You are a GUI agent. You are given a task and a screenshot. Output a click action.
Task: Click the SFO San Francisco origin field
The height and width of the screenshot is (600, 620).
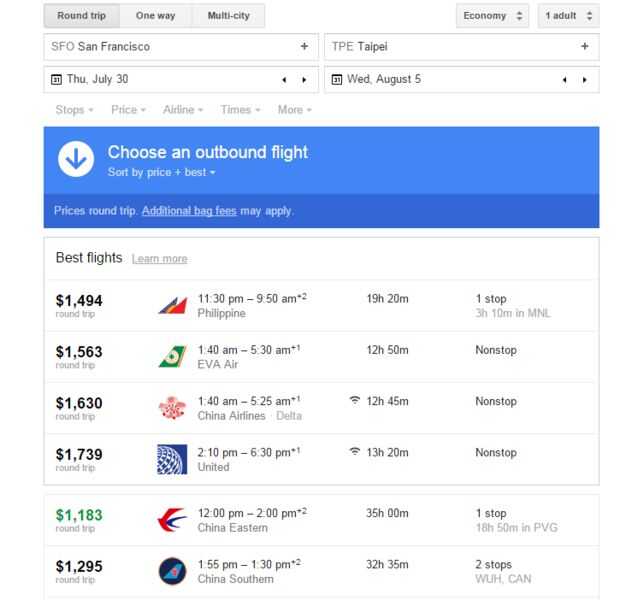tap(180, 47)
